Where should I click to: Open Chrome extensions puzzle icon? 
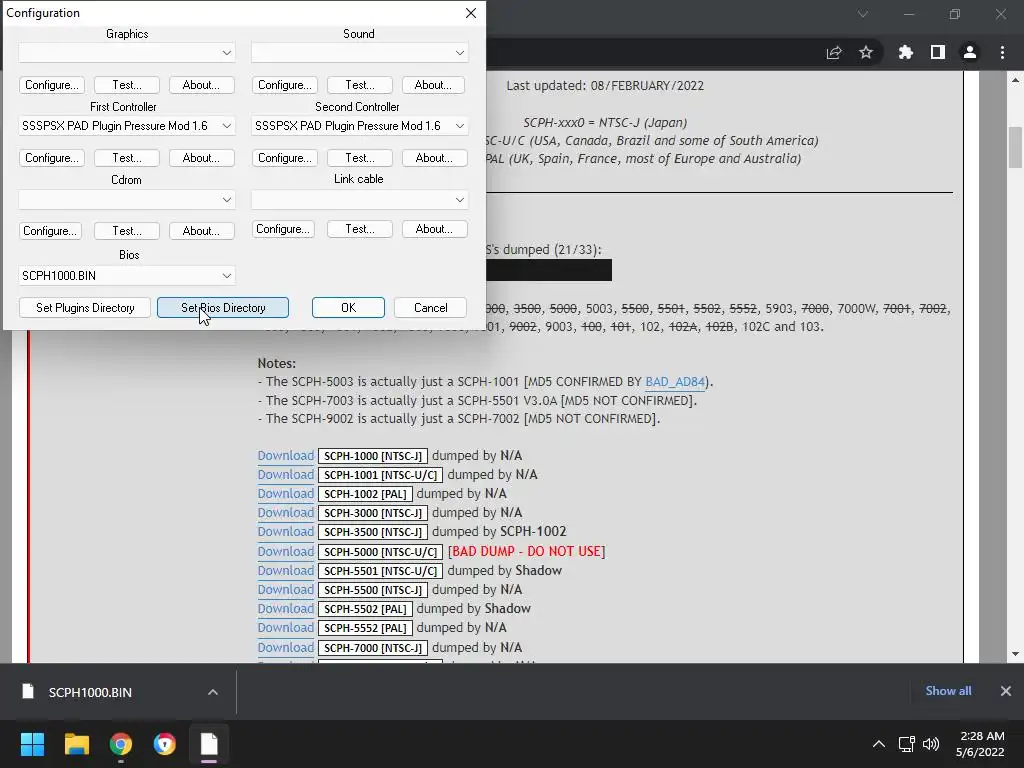tap(906, 53)
